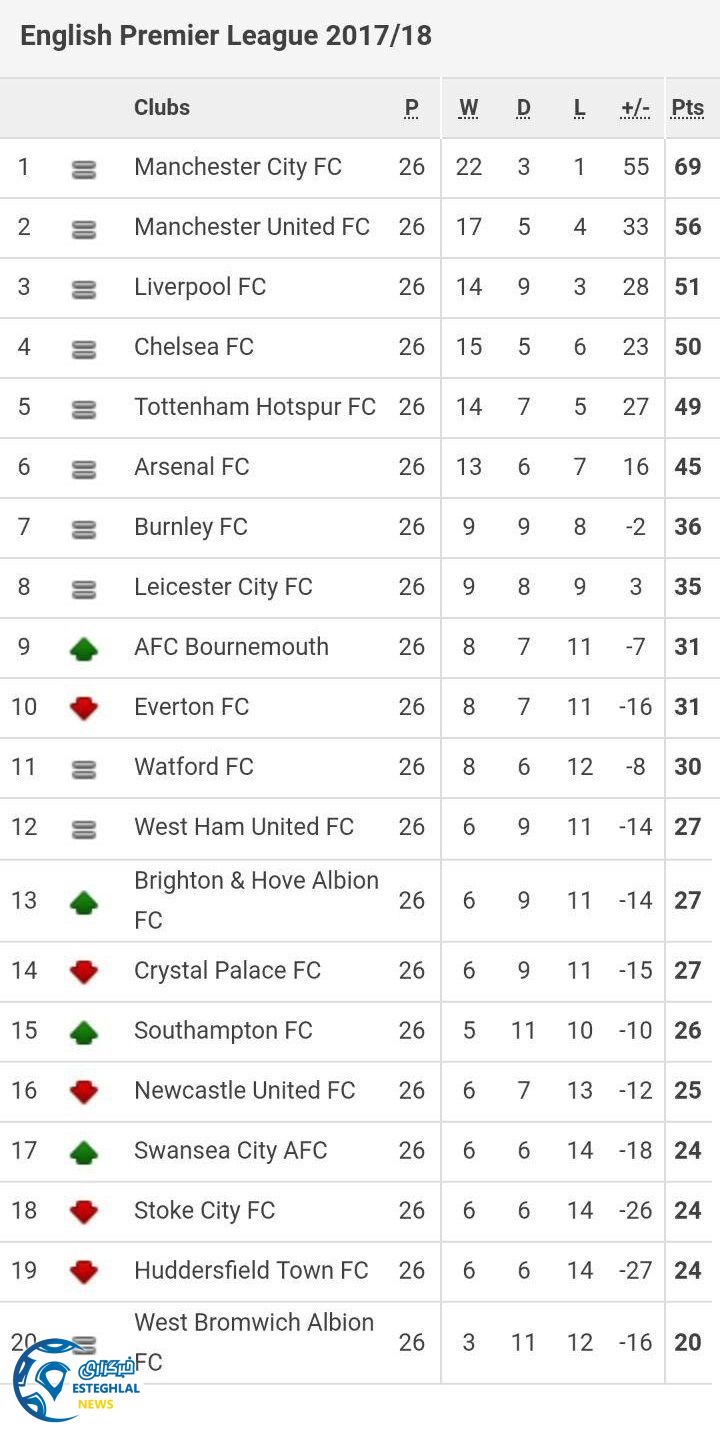Sort table by the Pts column header
Screen dimensions: 720x1444
687,108
